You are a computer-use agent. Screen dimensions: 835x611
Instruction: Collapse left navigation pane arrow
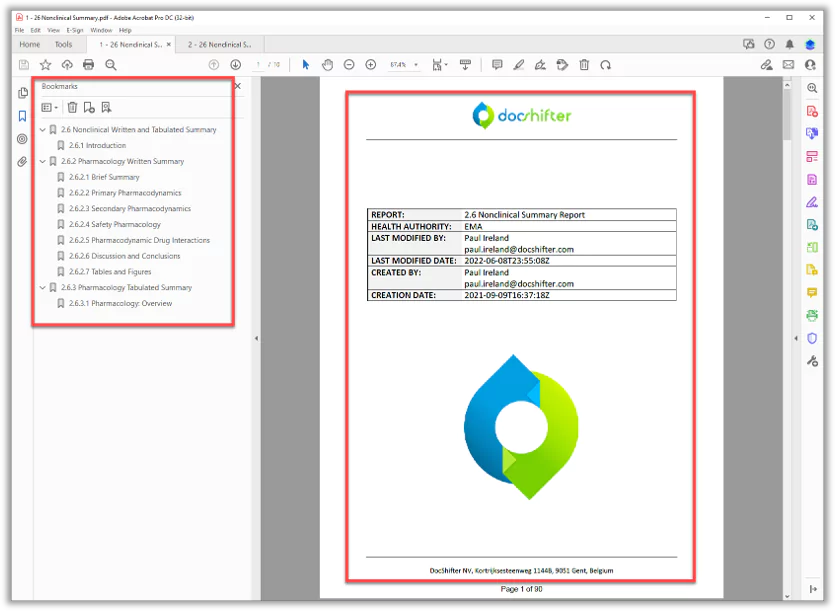pos(256,338)
